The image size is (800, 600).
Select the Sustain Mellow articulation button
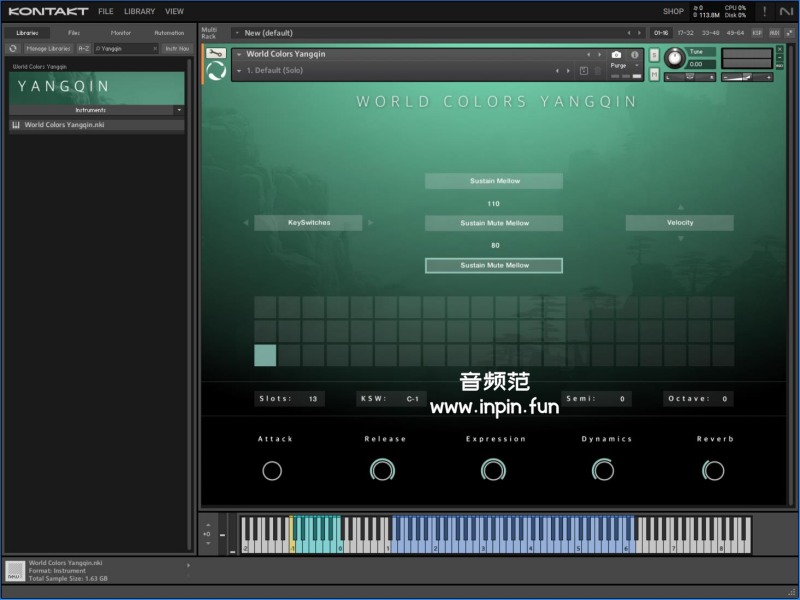point(494,181)
